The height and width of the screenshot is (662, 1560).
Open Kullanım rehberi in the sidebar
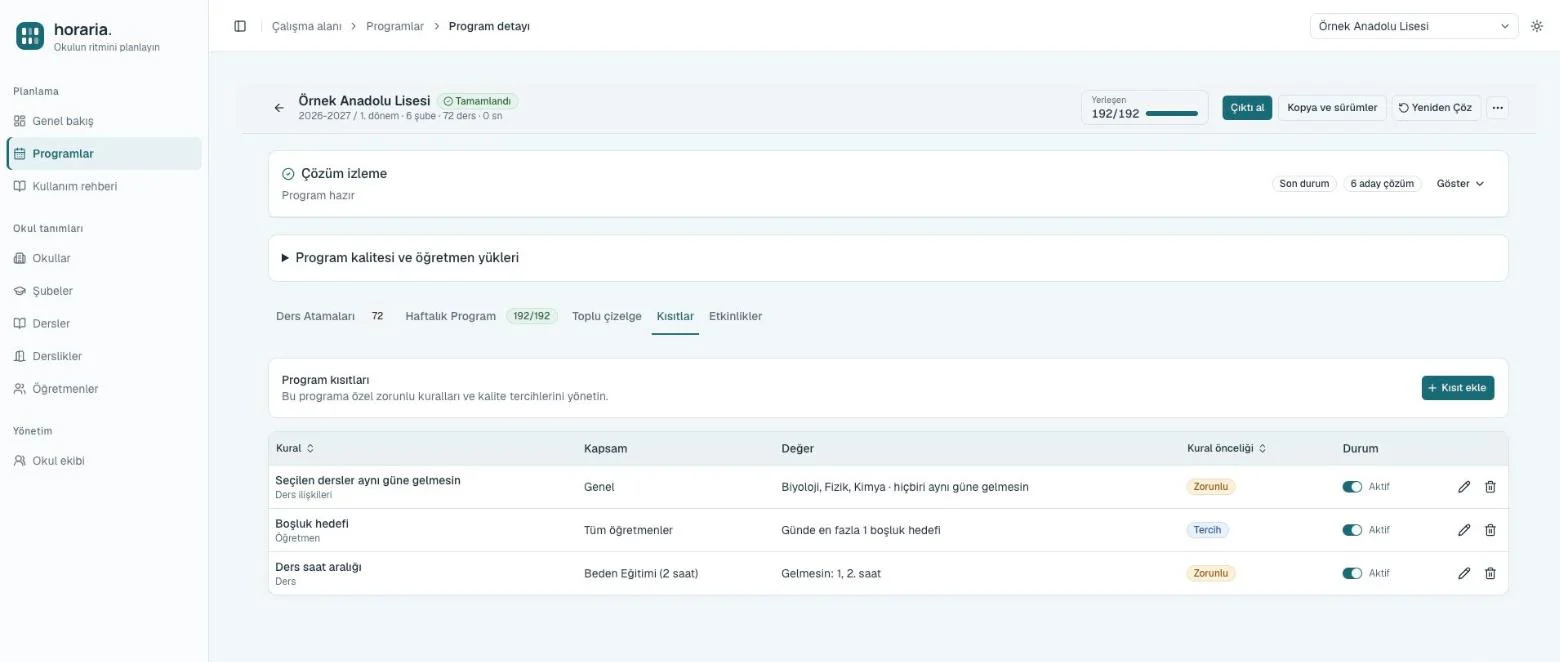point(104,186)
